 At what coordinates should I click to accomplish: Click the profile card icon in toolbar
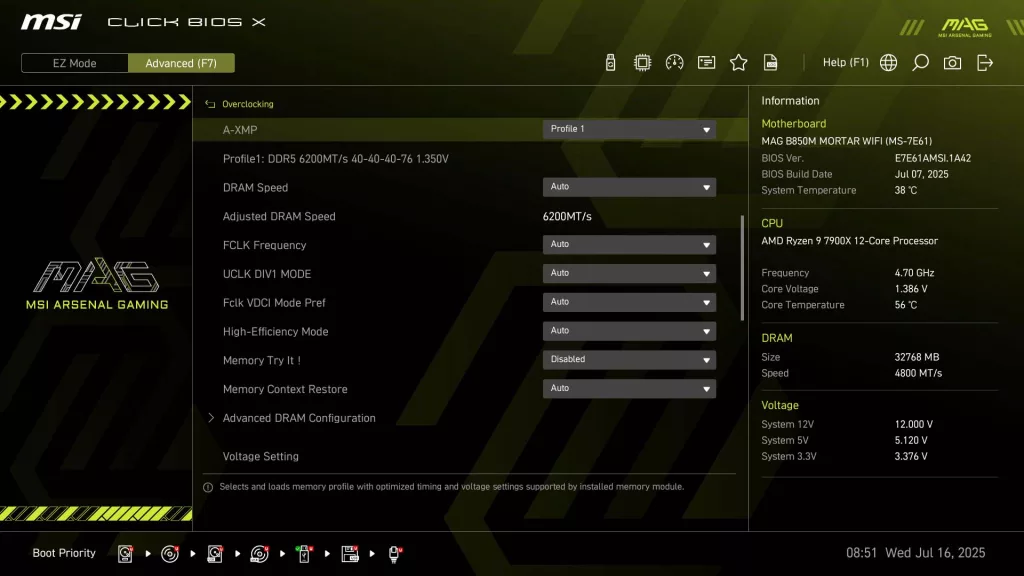click(706, 63)
